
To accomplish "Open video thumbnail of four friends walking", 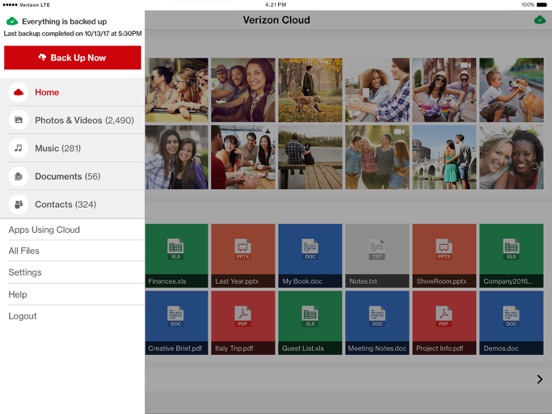I will pyautogui.click(x=377, y=157).
